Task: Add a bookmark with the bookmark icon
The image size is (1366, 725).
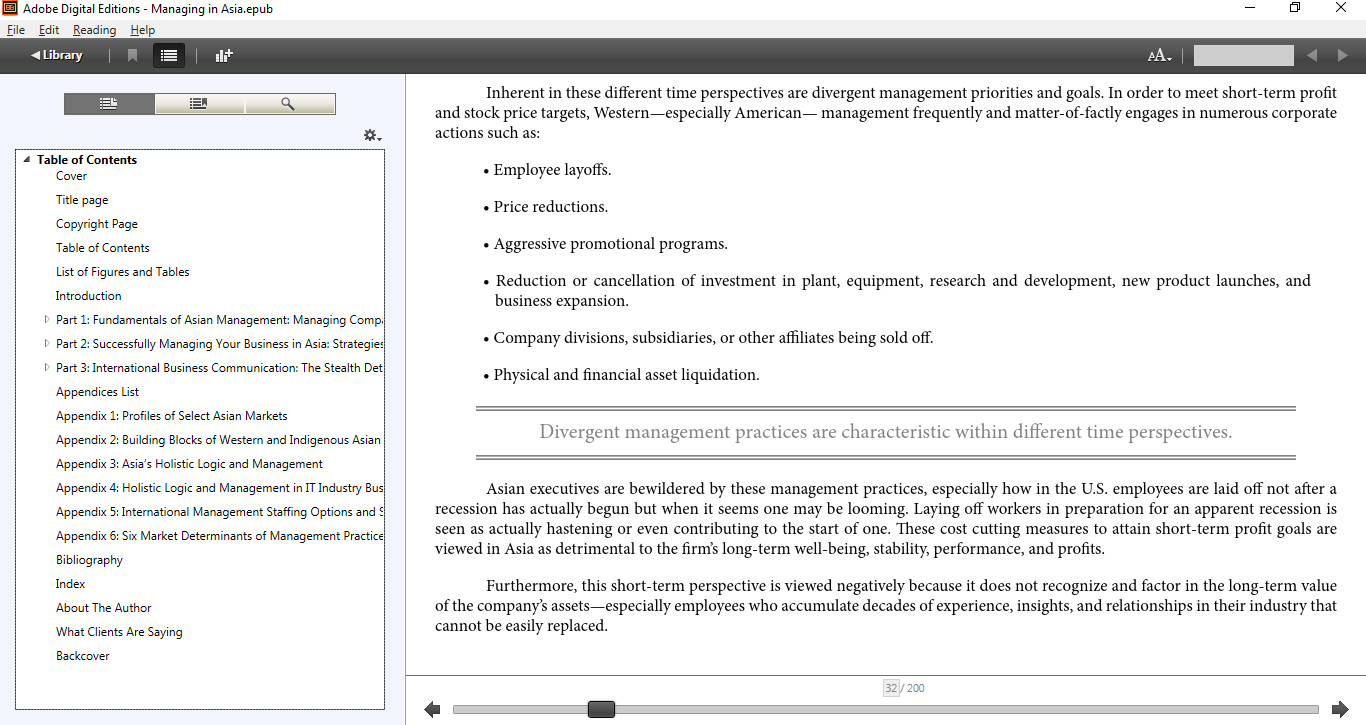Action: click(132, 56)
